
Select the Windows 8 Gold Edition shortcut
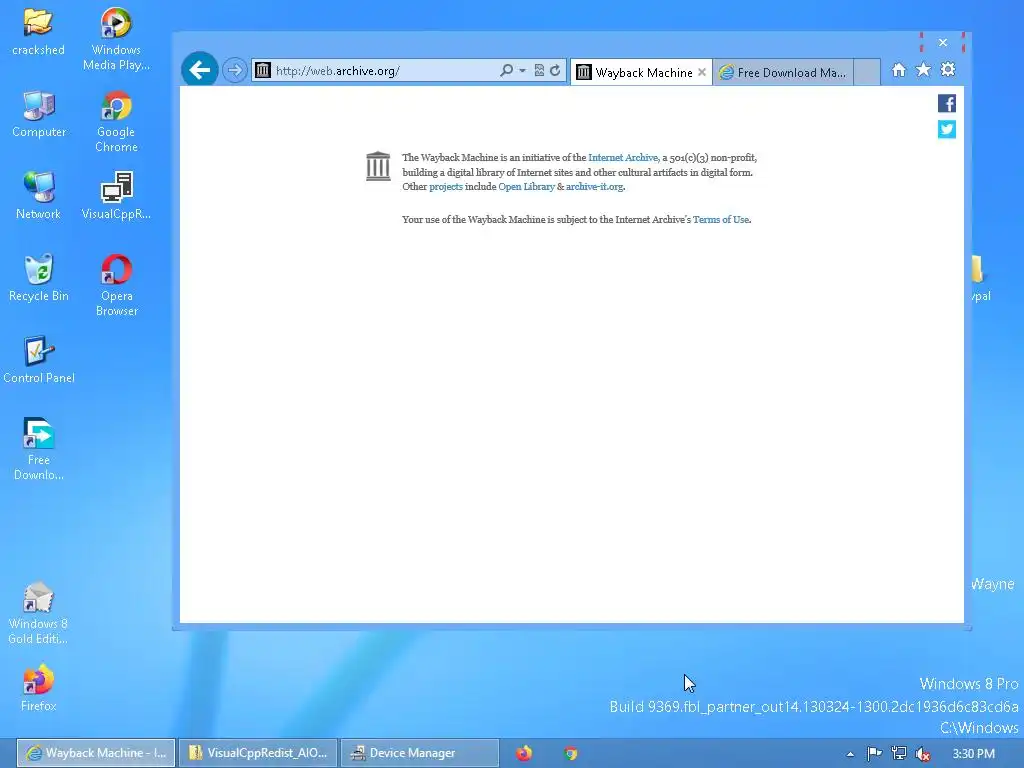39,613
